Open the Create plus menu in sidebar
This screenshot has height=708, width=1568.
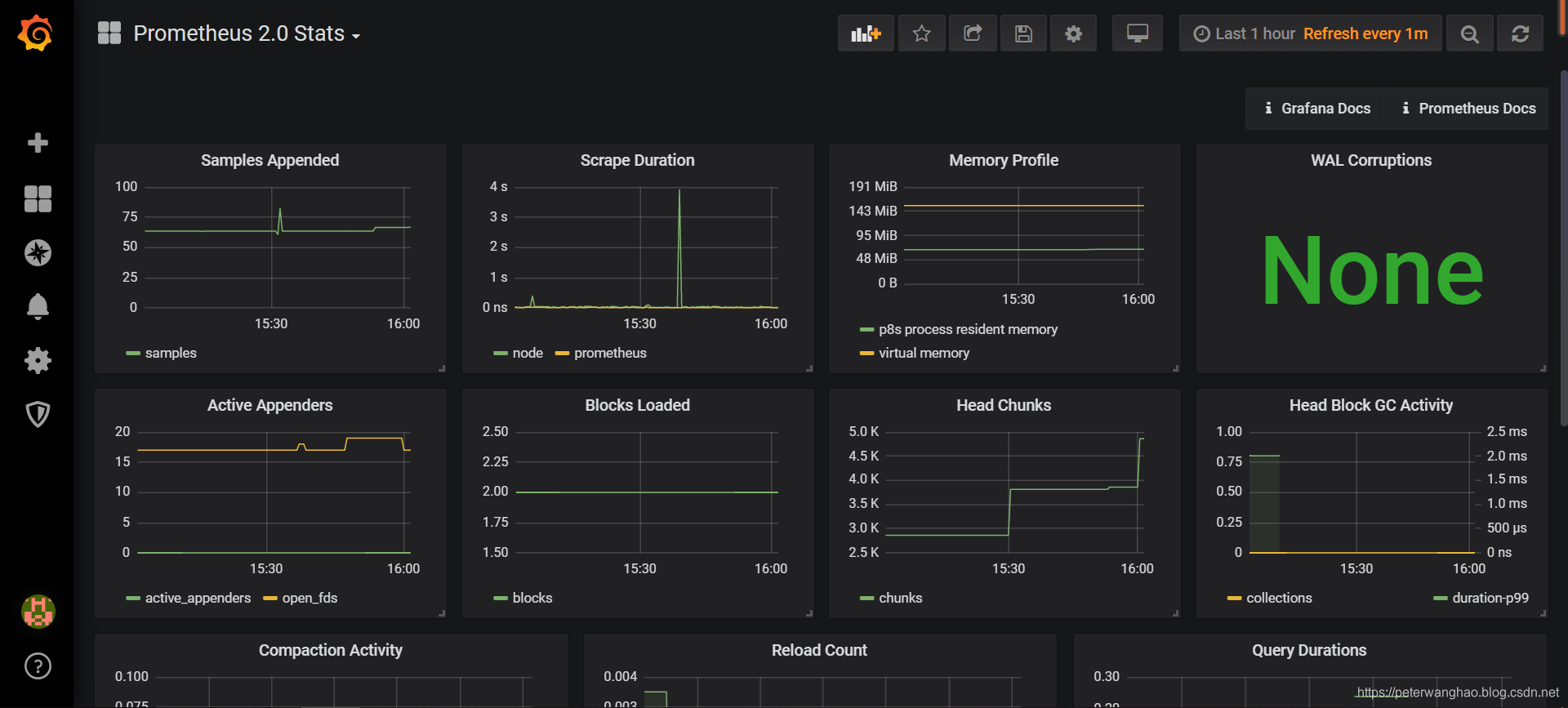click(x=38, y=143)
